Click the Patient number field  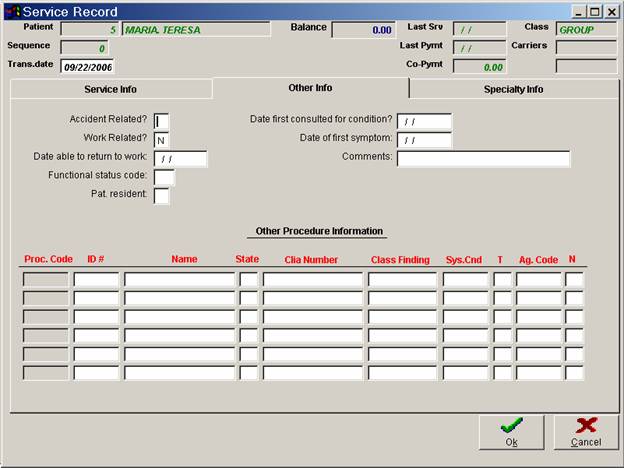pyautogui.click(x=90, y=29)
